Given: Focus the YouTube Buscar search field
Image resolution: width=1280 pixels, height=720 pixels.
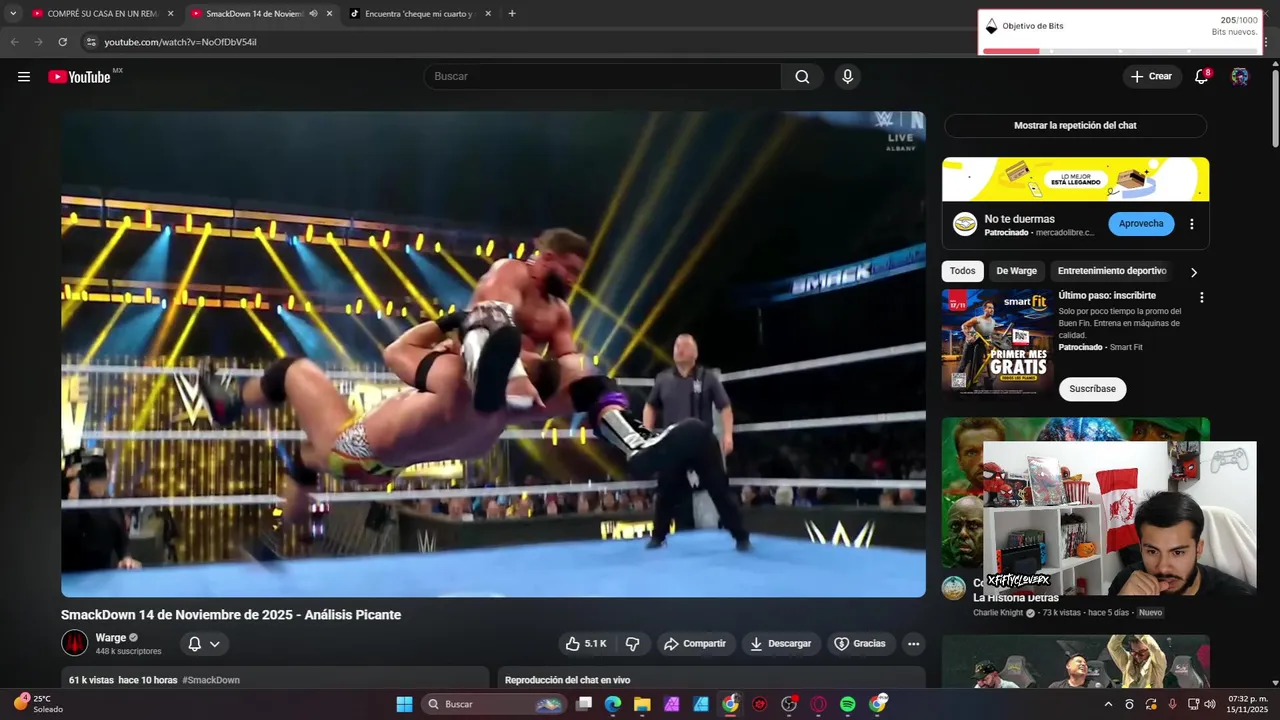Looking at the screenshot, I should pos(602,77).
